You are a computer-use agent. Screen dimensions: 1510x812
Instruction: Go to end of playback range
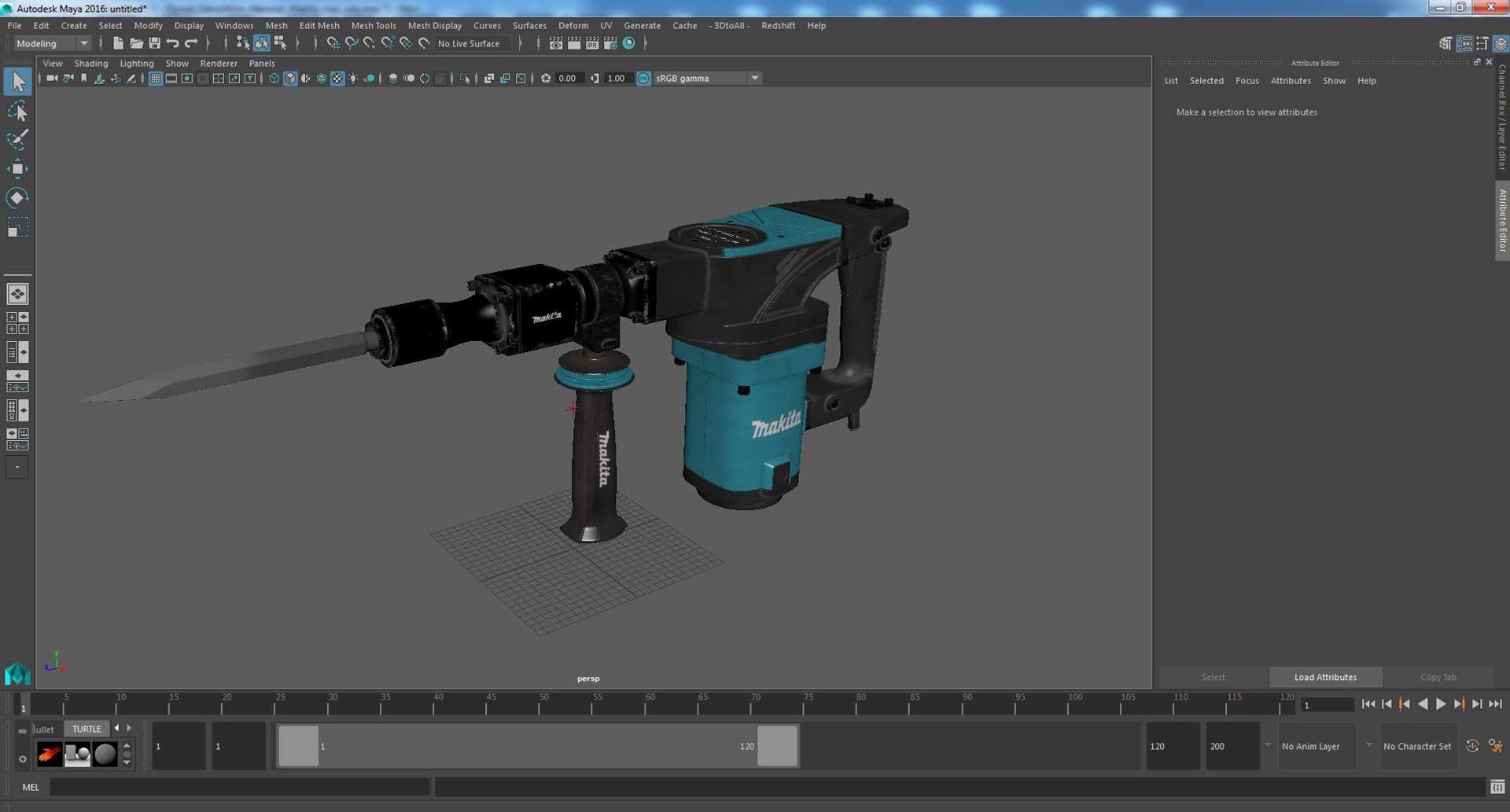point(1495,704)
